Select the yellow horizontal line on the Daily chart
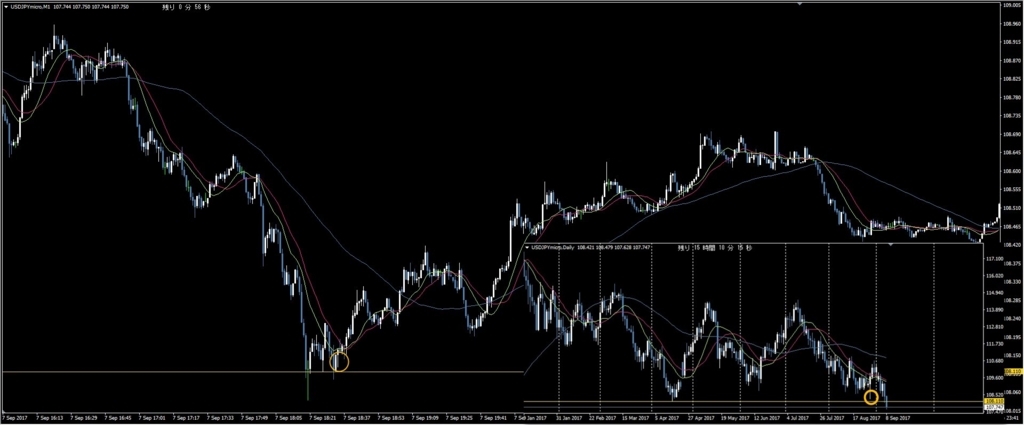The width and height of the screenshot is (1024, 425). point(753,401)
